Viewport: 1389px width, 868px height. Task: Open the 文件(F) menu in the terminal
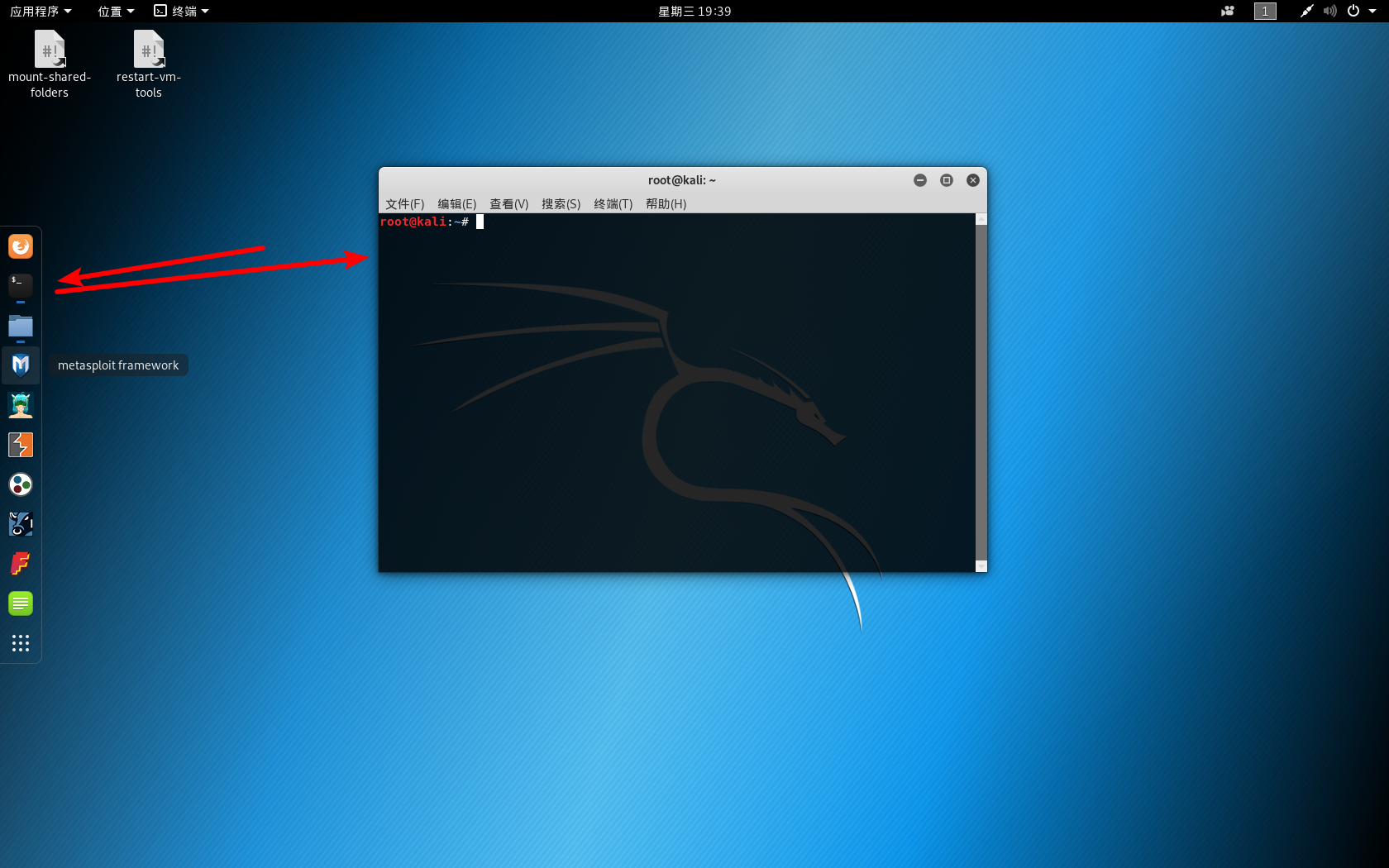[x=404, y=204]
